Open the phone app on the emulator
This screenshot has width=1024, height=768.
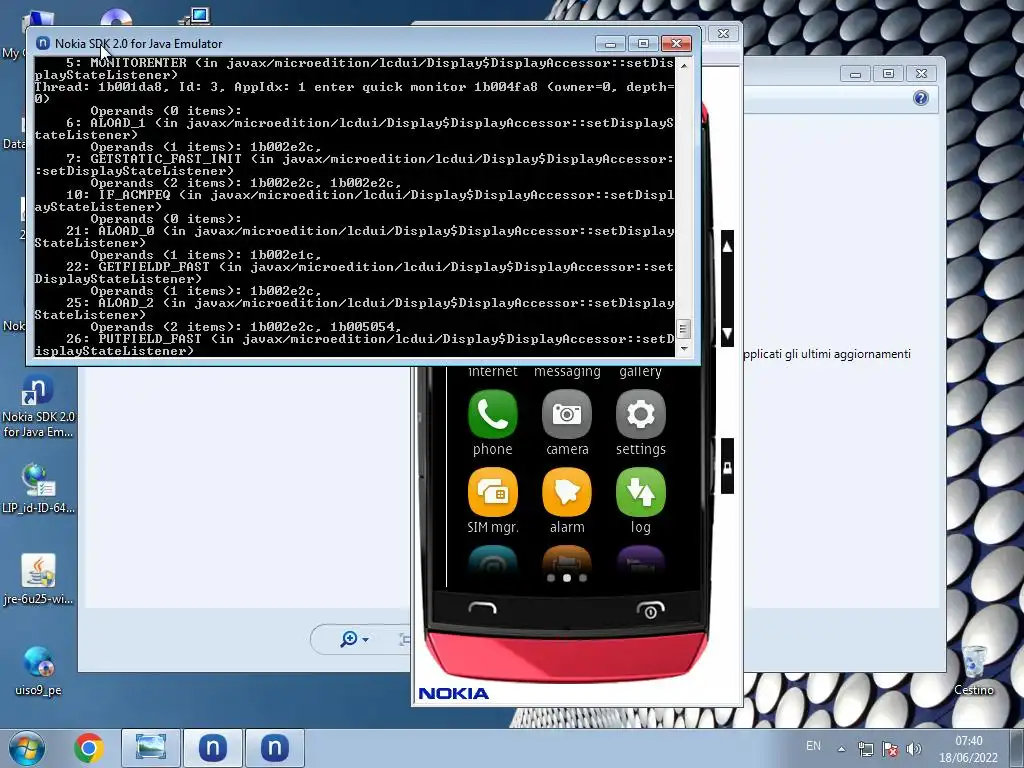492,414
